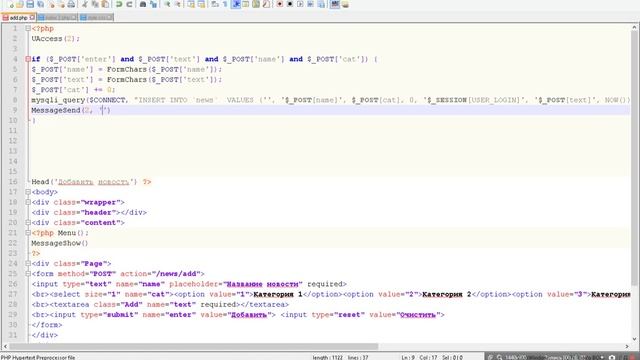This screenshot has height=360, width=640.
Task: Collapse the <?php Menu() fold at line 21
Action: 28,233
